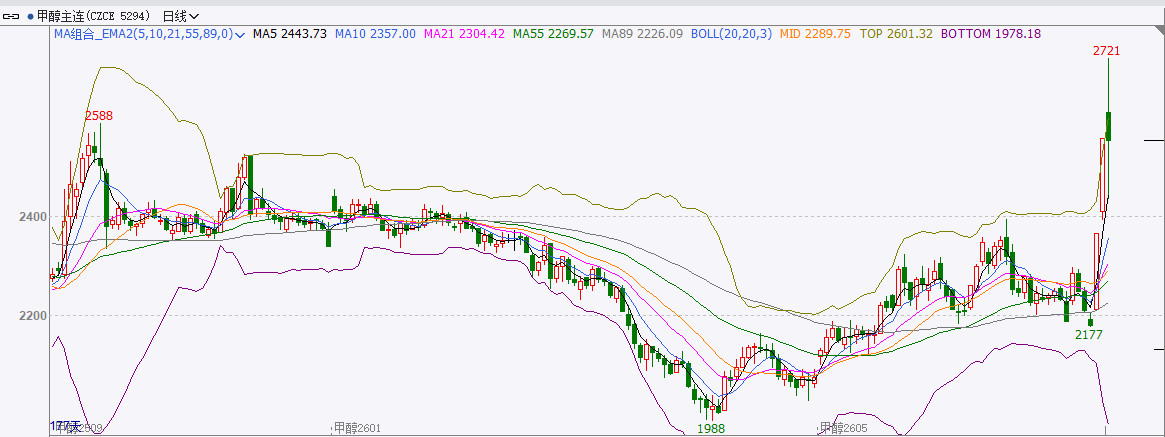Select the MA10 2357.00 indicator label

click(x=375, y=34)
